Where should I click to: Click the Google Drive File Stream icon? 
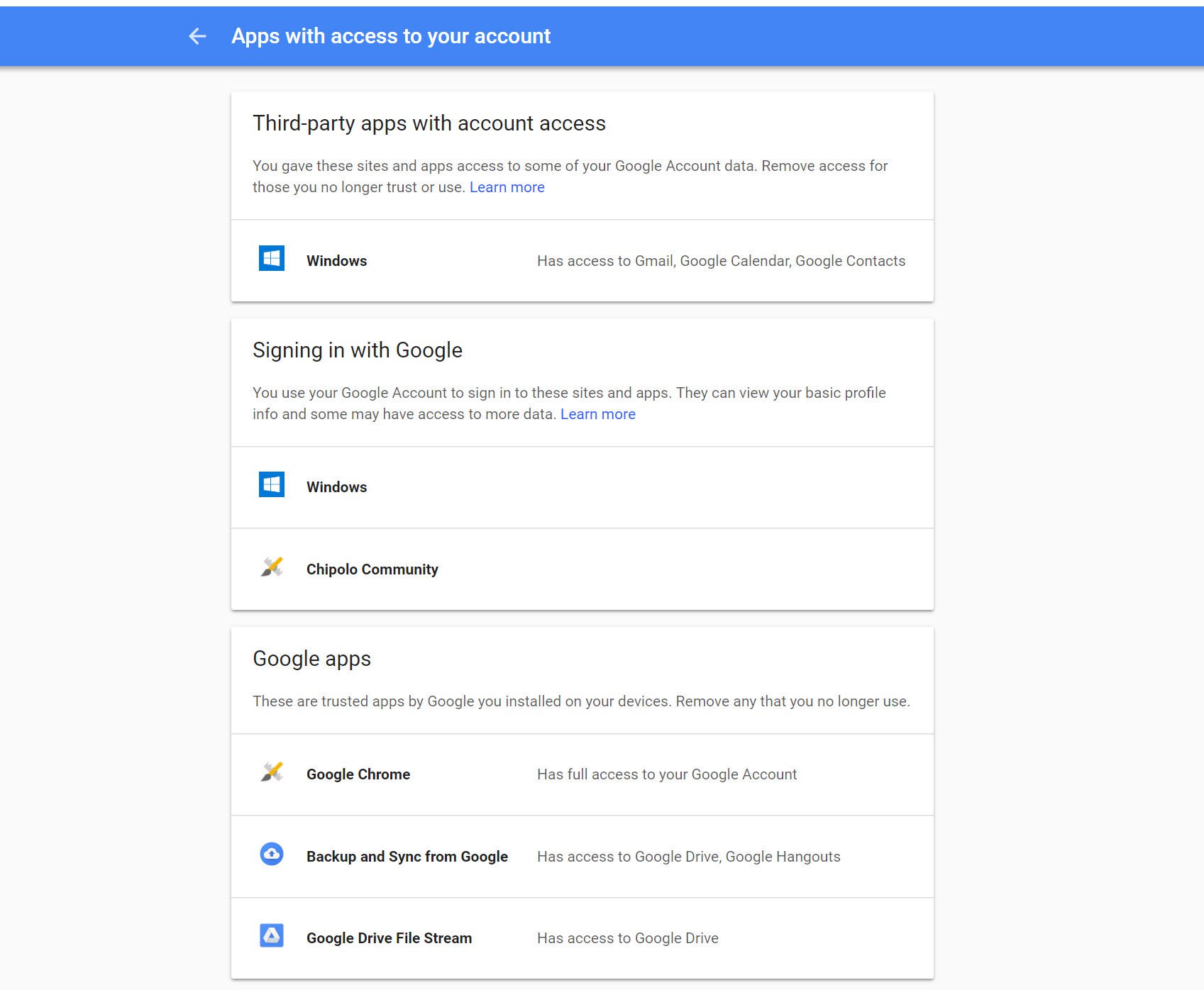click(272, 936)
